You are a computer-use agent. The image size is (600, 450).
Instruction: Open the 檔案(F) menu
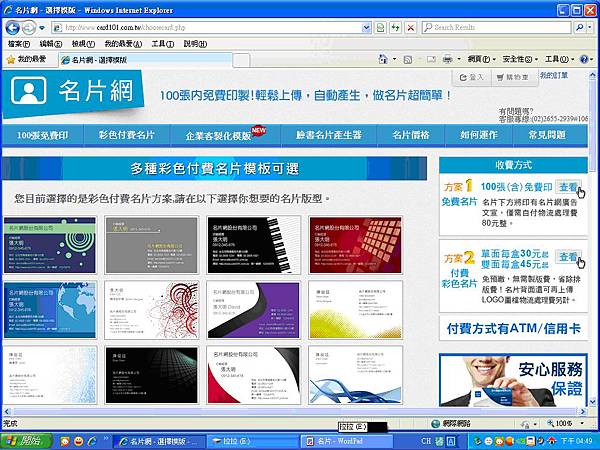click(x=19, y=44)
